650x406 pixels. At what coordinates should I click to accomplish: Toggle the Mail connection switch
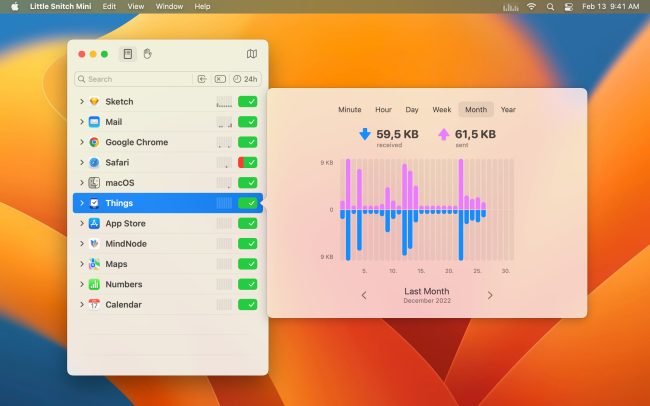(247, 122)
